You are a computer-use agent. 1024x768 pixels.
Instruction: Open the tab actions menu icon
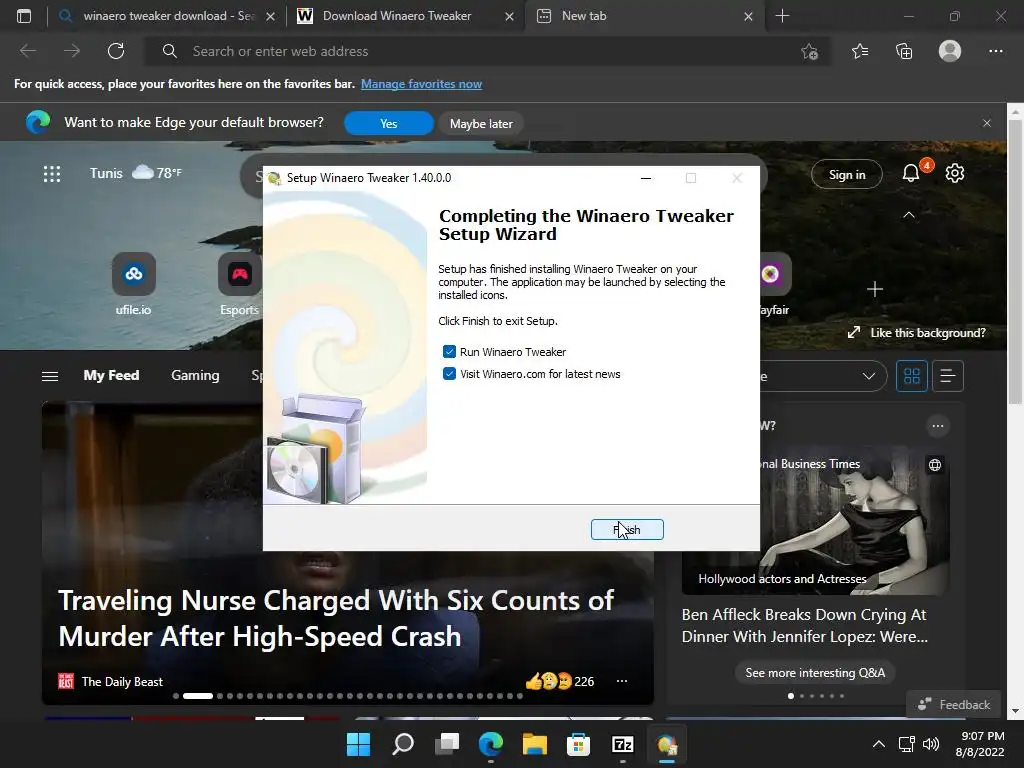(24, 16)
